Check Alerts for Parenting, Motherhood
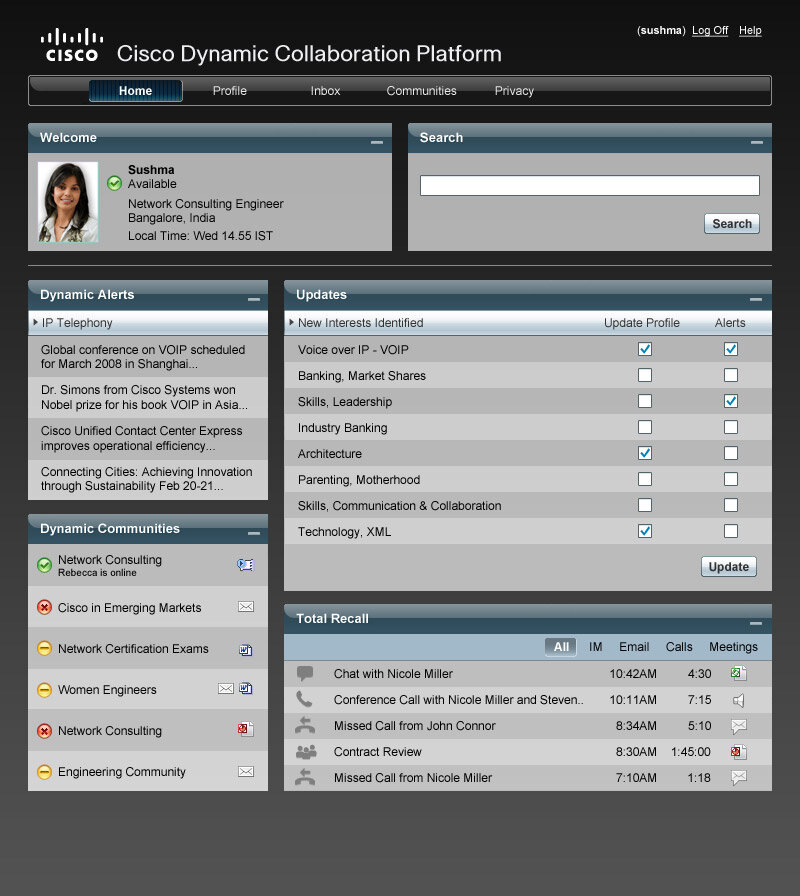Image resolution: width=800 pixels, height=896 pixels. [730, 479]
